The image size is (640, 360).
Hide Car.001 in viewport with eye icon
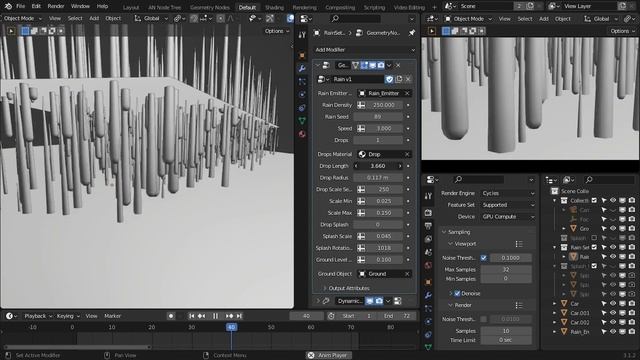[613, 313]
